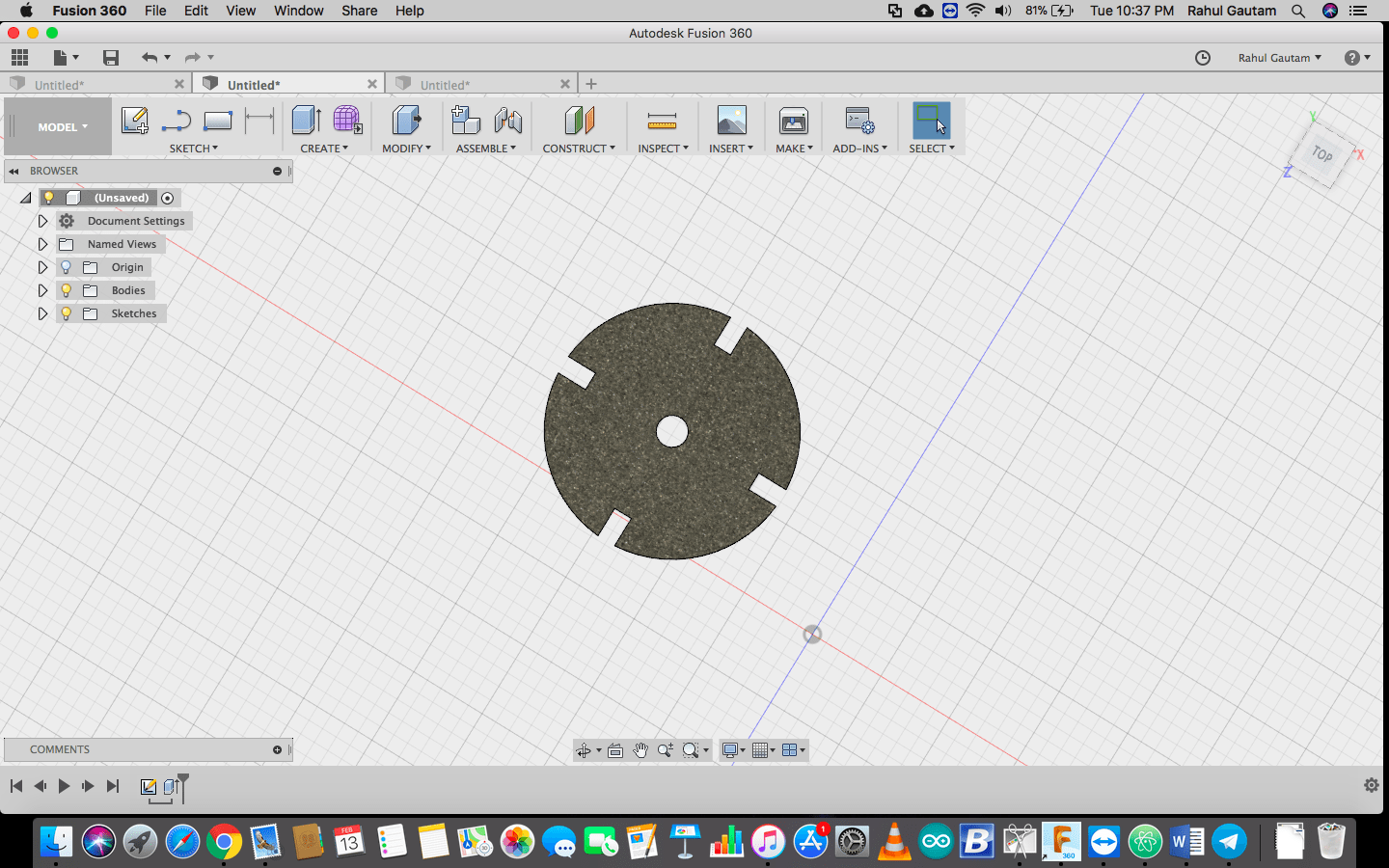Open the INSPECT dropdown menu
The image size is (1389, 868).
coord(663,149)
